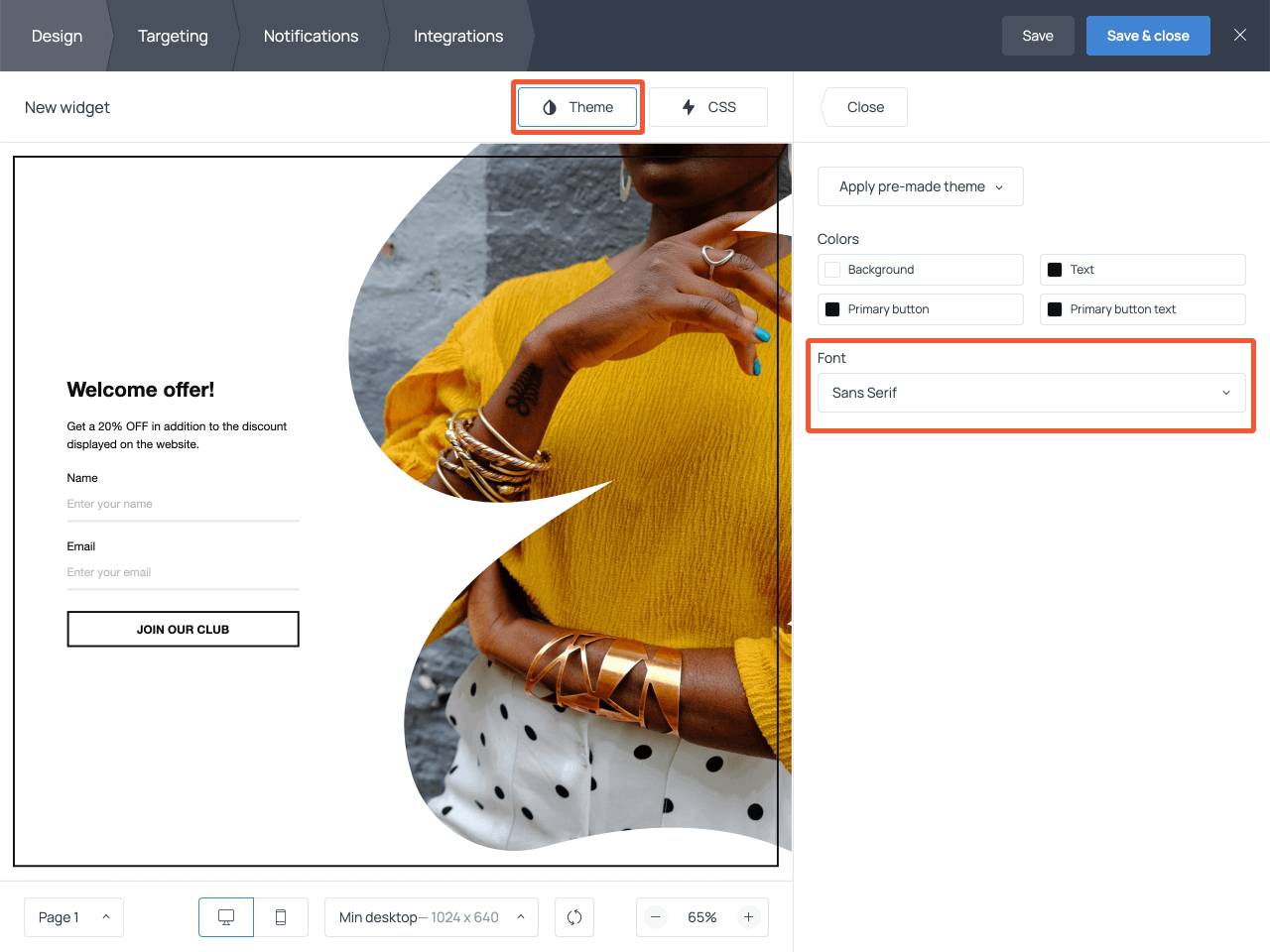The height and width of the screenshot is (952, 1270).
Task: Change the Primary button color swatch
Action: pos(833,309)
